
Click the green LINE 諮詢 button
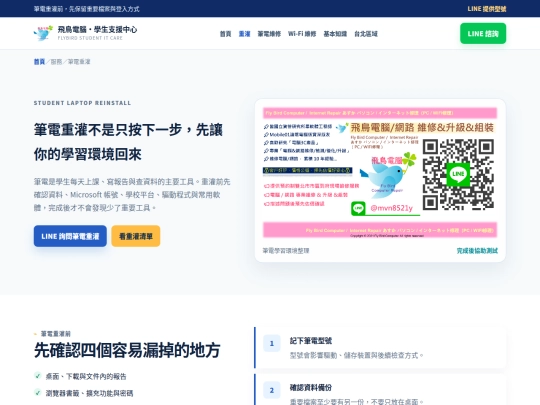483,33
